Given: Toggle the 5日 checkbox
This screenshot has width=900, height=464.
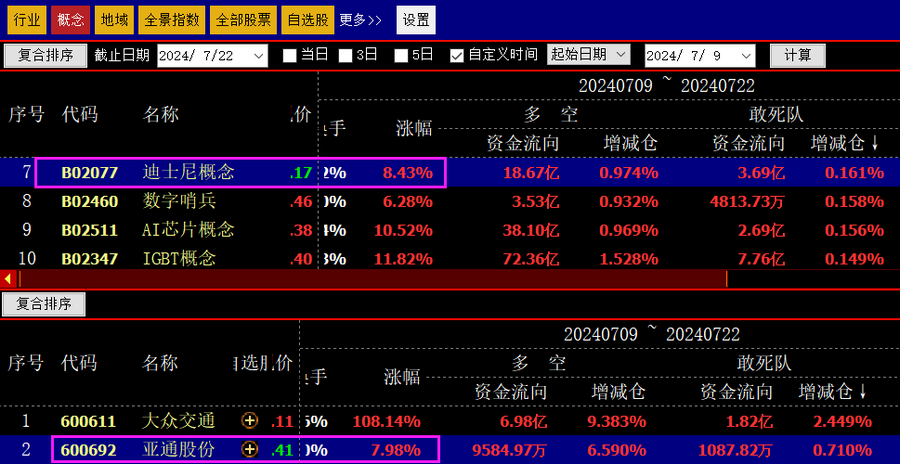Looking at the screenshot, I should 401,56.
